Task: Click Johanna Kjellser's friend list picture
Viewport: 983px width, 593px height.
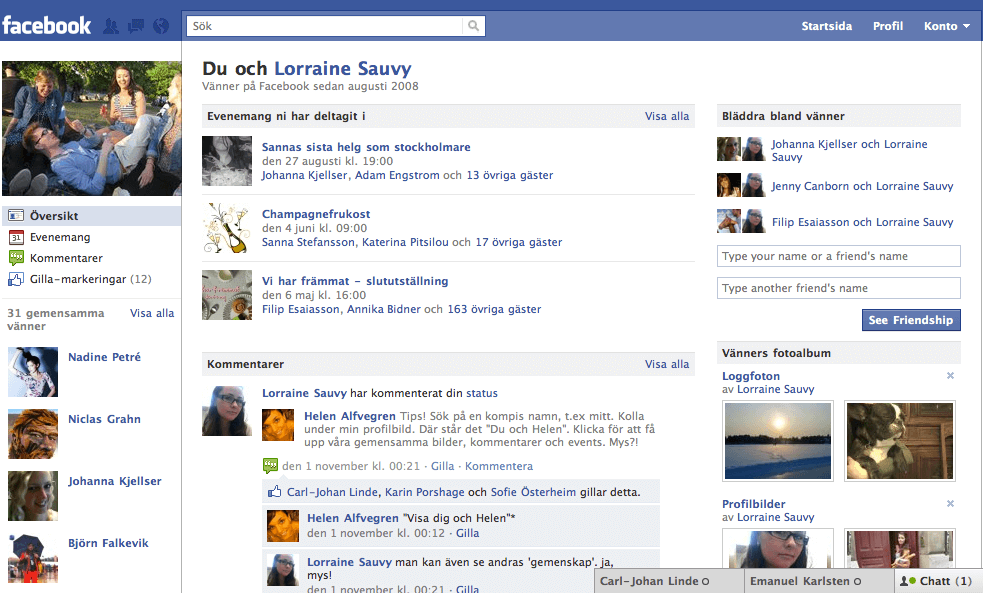Action: tap(33, 496)
